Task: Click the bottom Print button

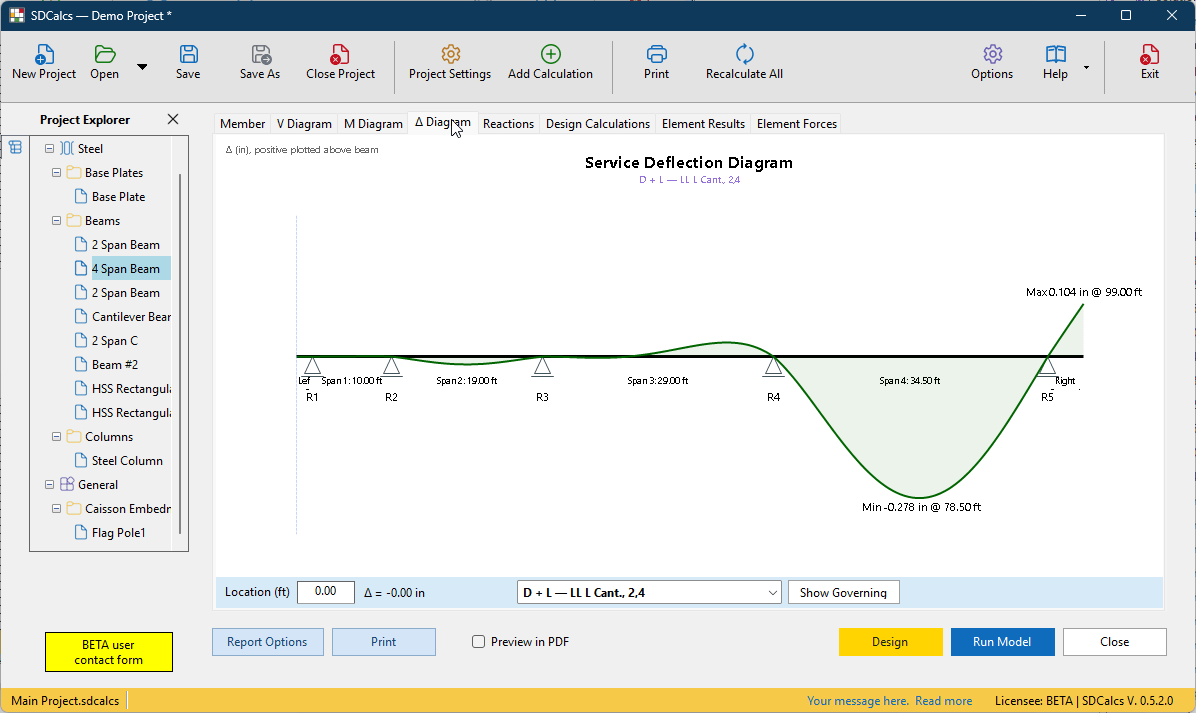Action: click(x=384, y=642)
